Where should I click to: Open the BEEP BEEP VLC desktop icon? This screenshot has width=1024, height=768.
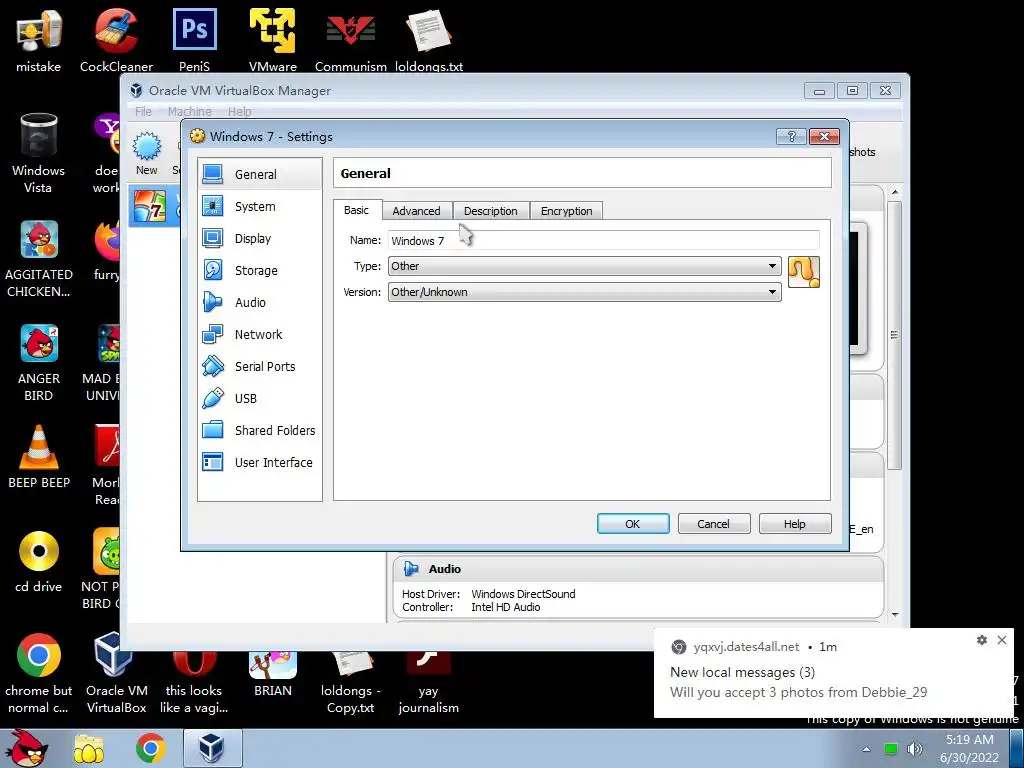click(39, 456)
